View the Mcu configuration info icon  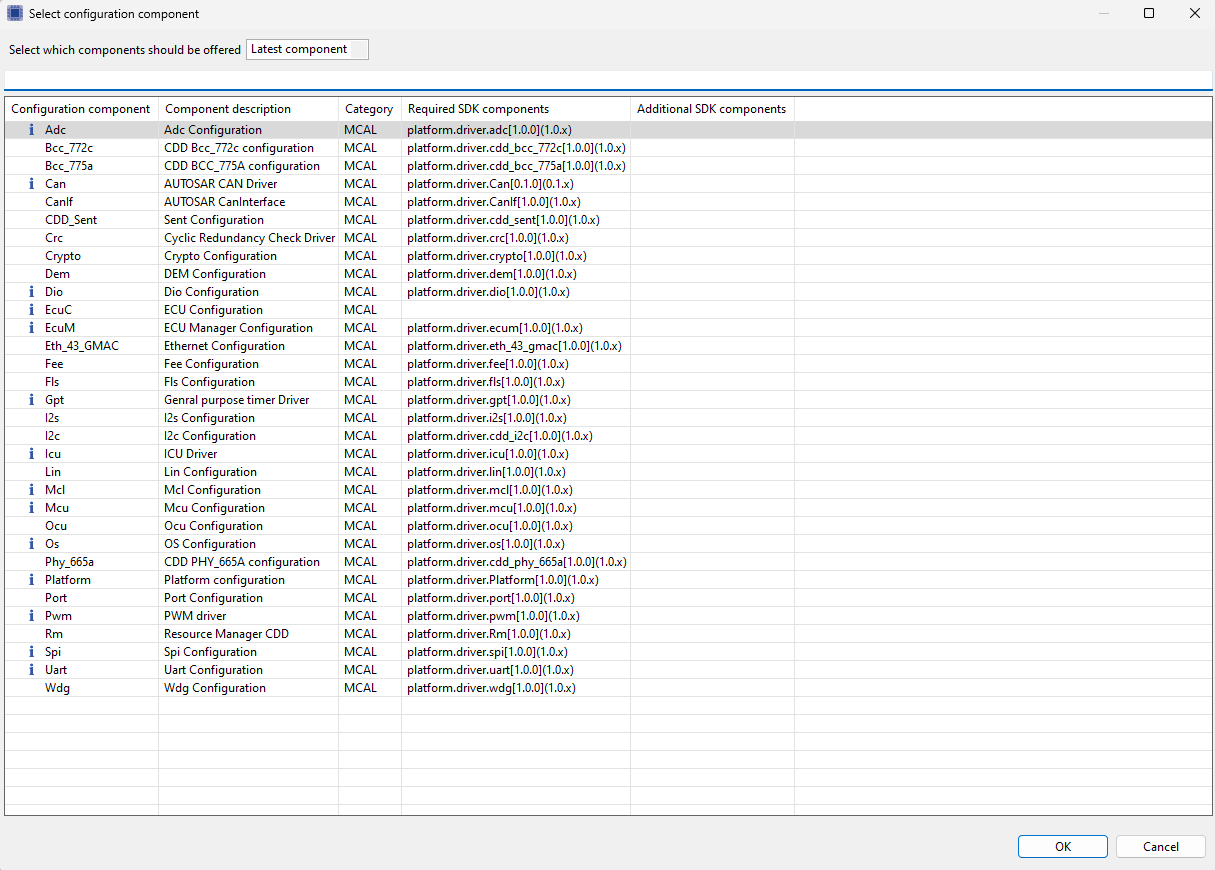click(30, 507)
